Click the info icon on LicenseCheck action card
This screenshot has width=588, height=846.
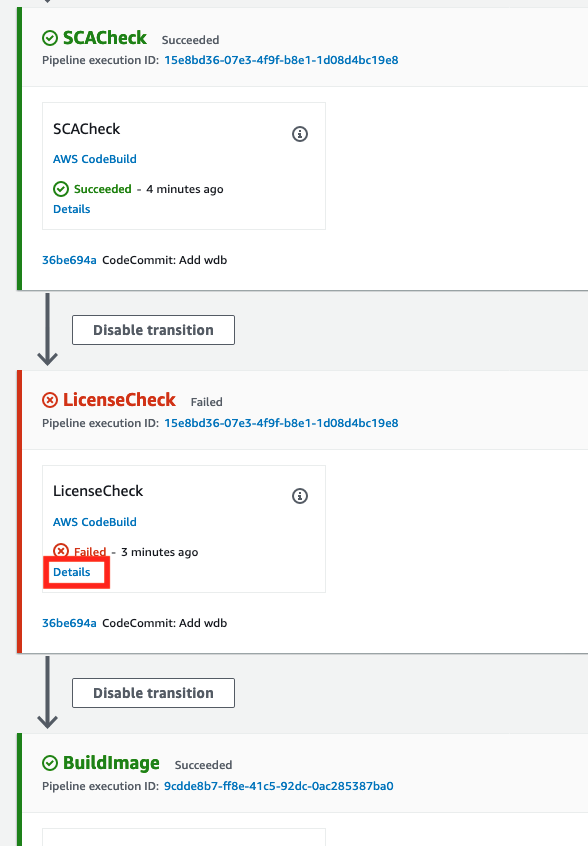click(300, 496)
